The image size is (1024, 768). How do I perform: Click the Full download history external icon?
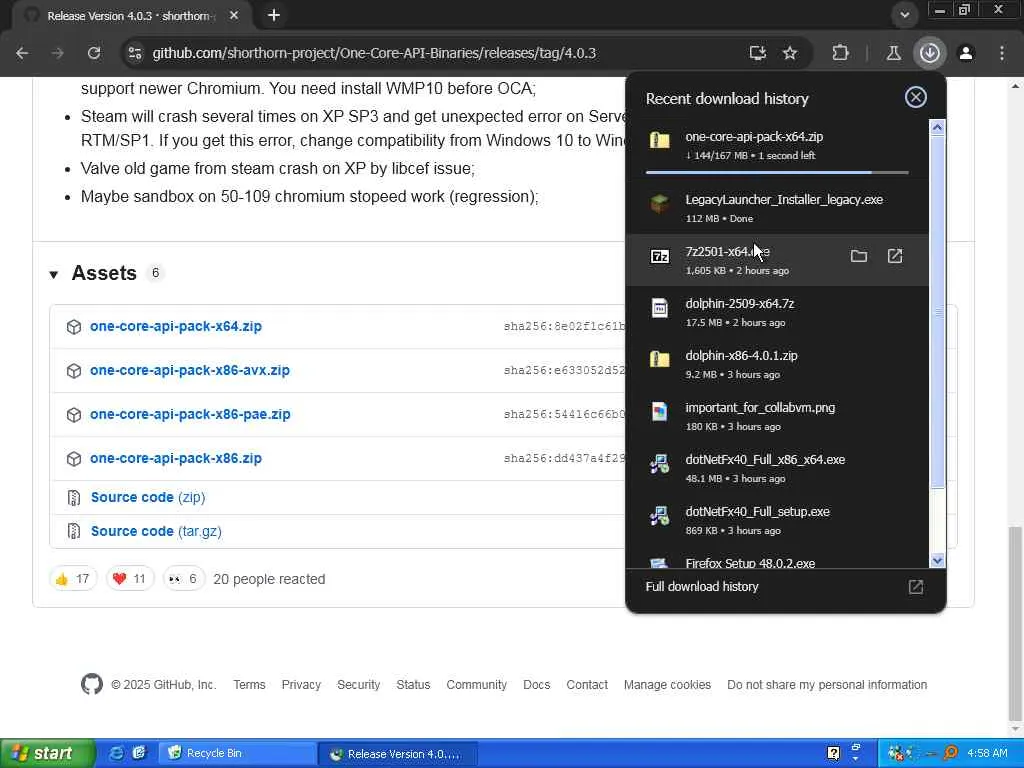(x=916, y=586)
